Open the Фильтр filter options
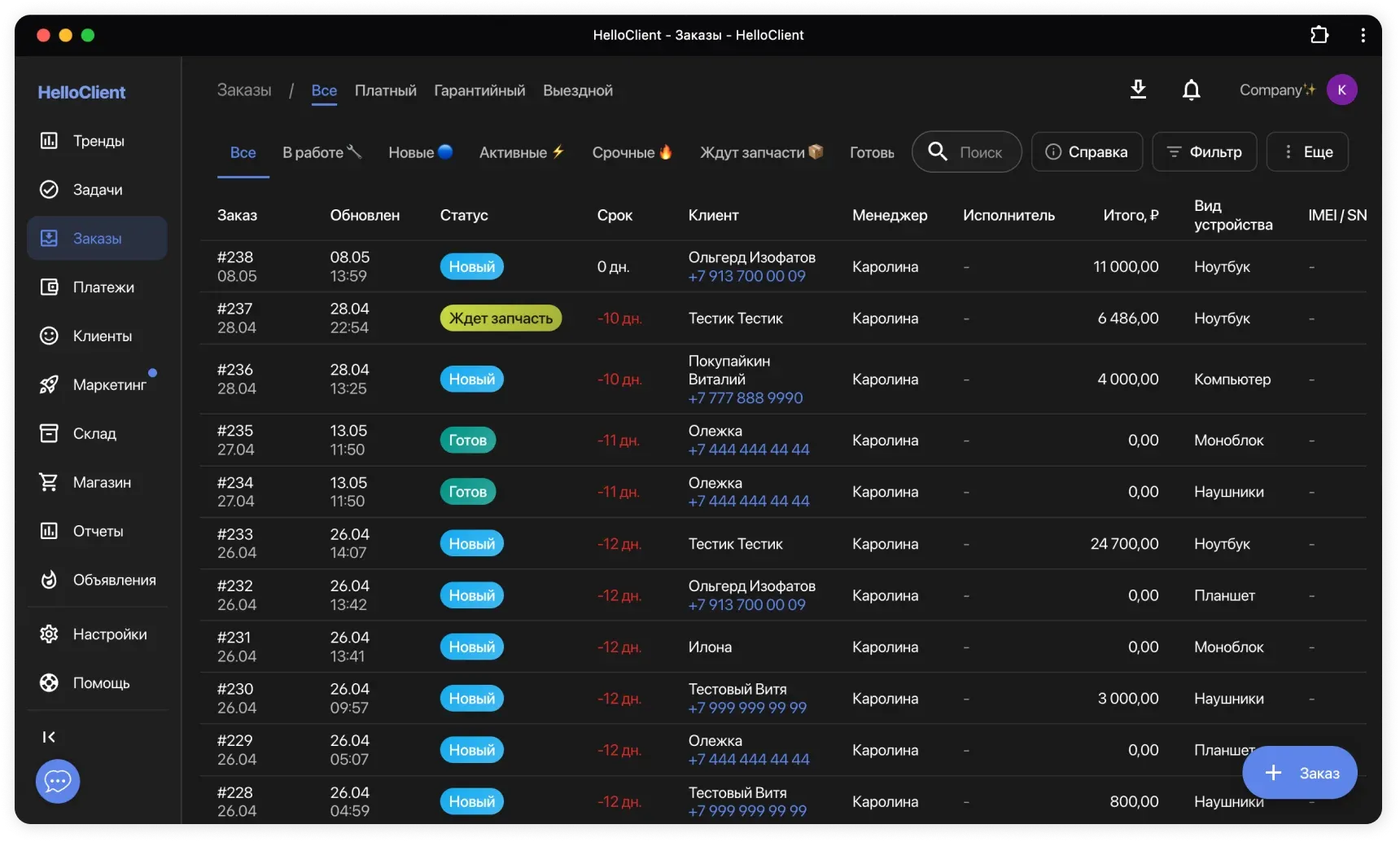Image resolution: width=1400 pixels, height=842 pixels. click(x=1204, y=152)
